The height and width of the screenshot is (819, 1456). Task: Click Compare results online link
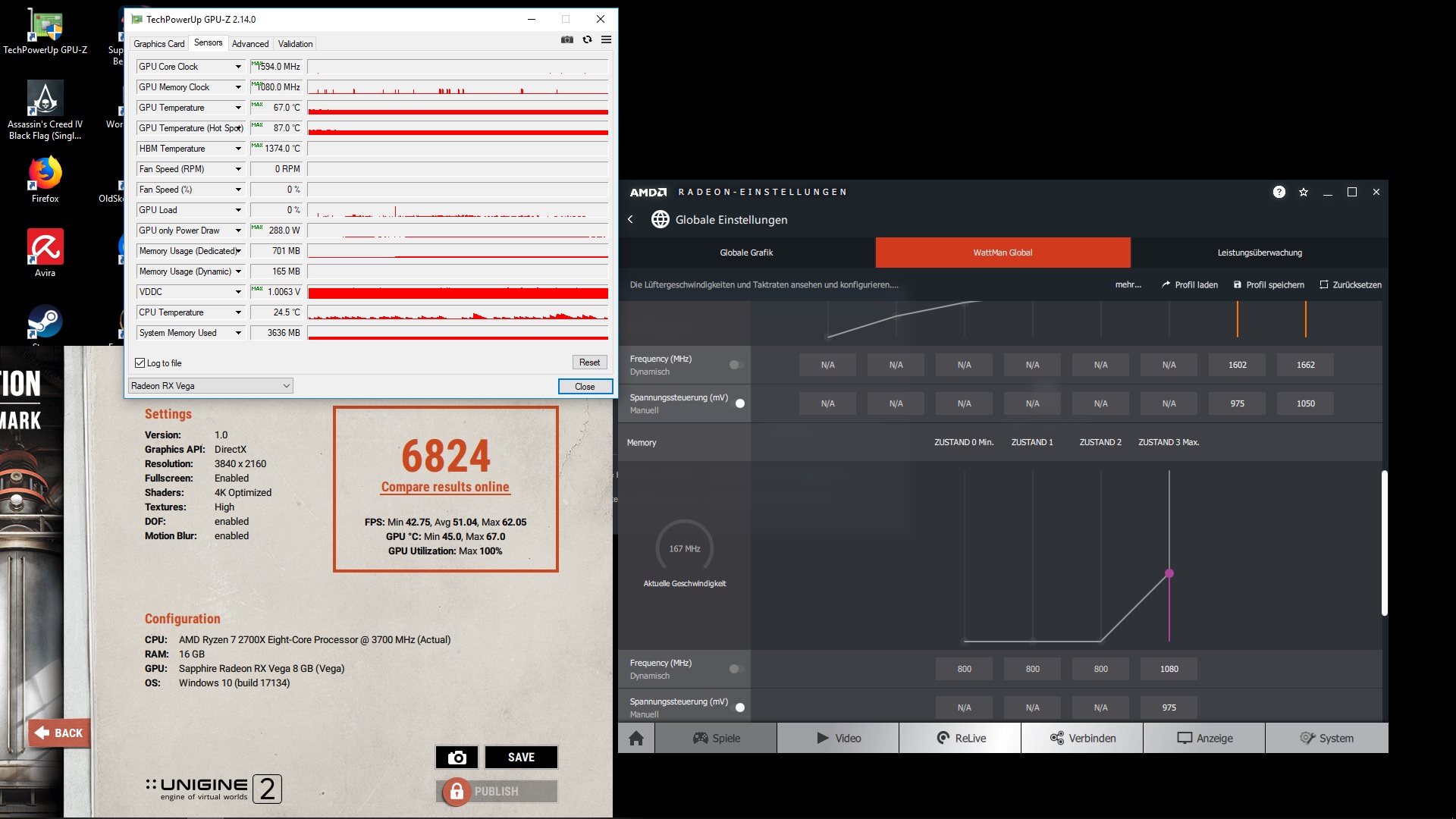pyautogui.click(x=445, y=487)
